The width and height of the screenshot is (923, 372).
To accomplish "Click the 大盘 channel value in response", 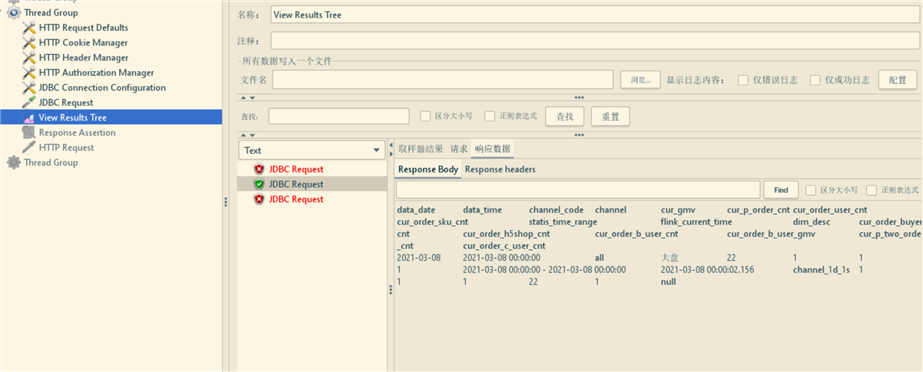I will 670,258.
